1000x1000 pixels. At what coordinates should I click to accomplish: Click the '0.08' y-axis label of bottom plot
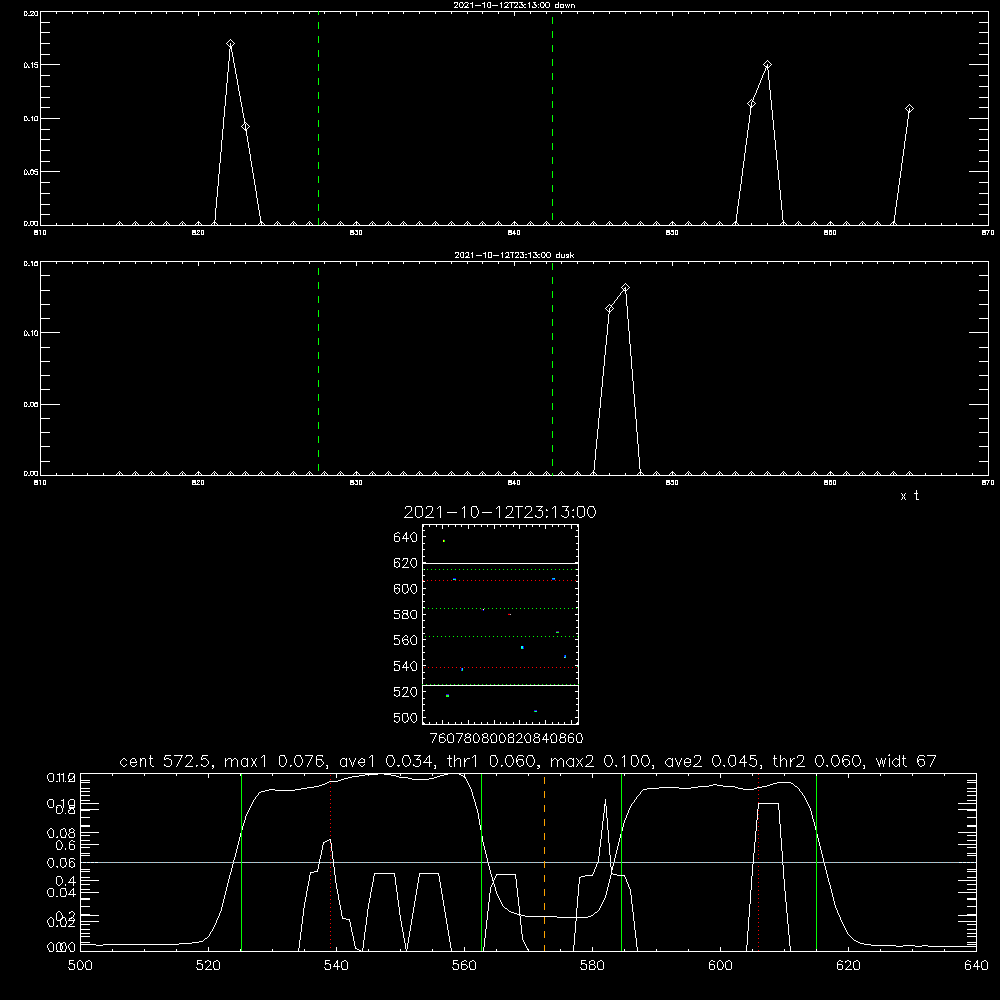61,833
